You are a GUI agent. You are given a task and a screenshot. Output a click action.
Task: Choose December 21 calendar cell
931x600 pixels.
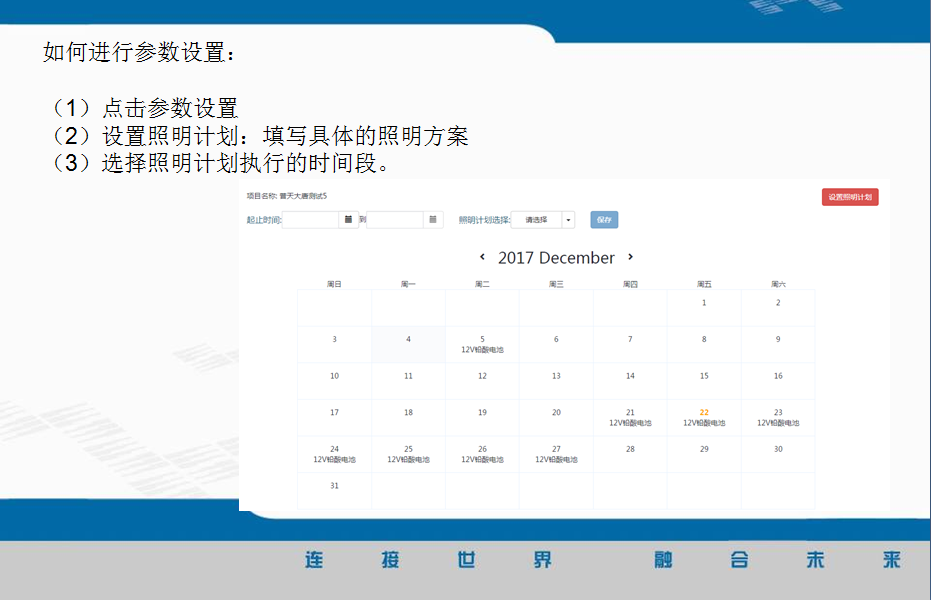tap(630, 417)
